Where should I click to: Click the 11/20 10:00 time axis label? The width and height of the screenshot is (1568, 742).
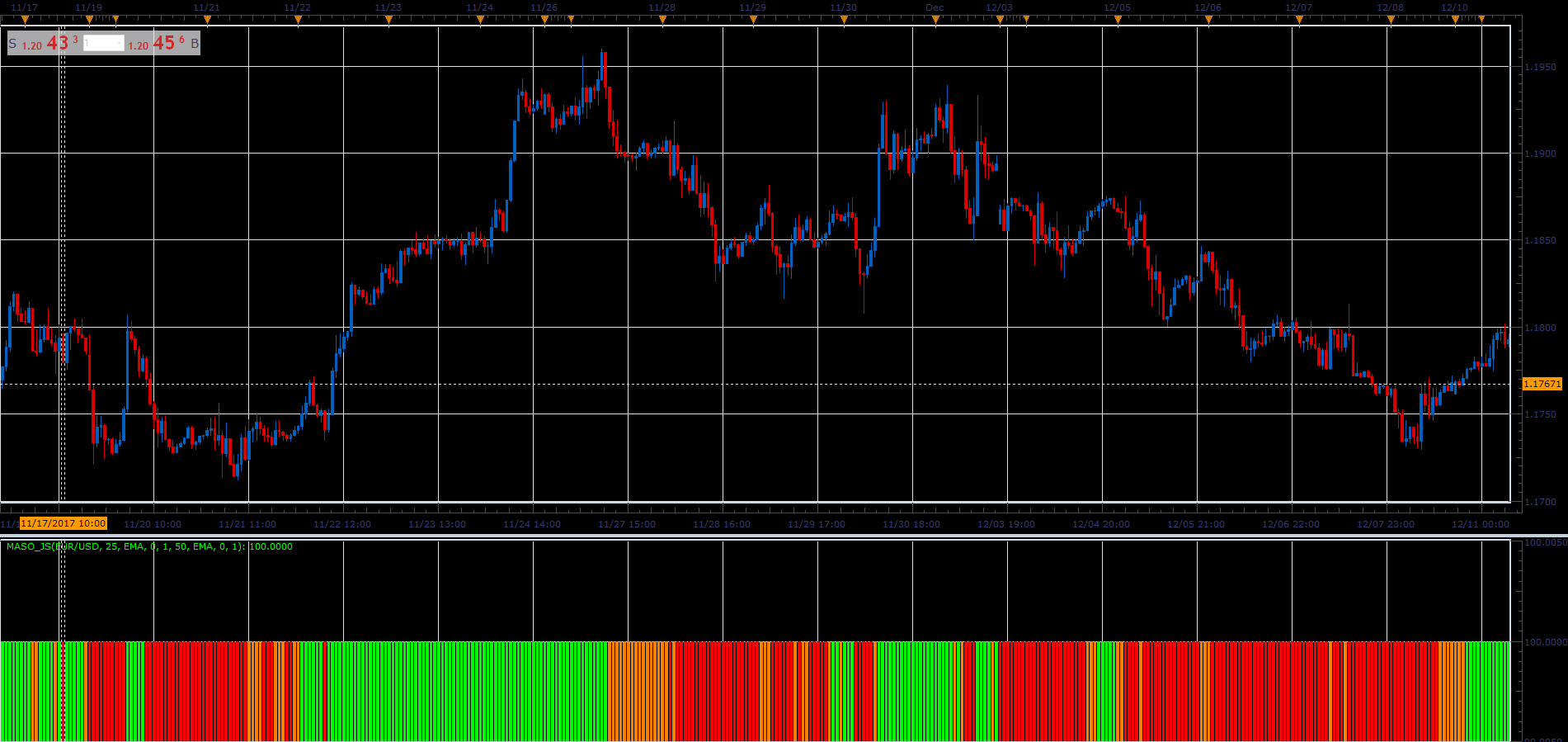[153, 524]
